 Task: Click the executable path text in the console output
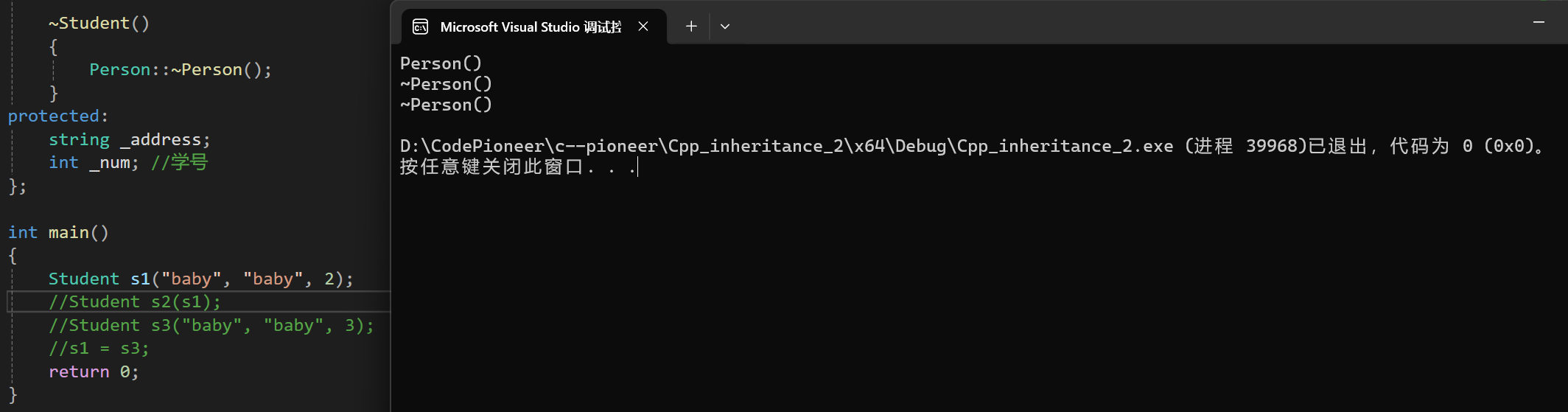pos(786,146)
